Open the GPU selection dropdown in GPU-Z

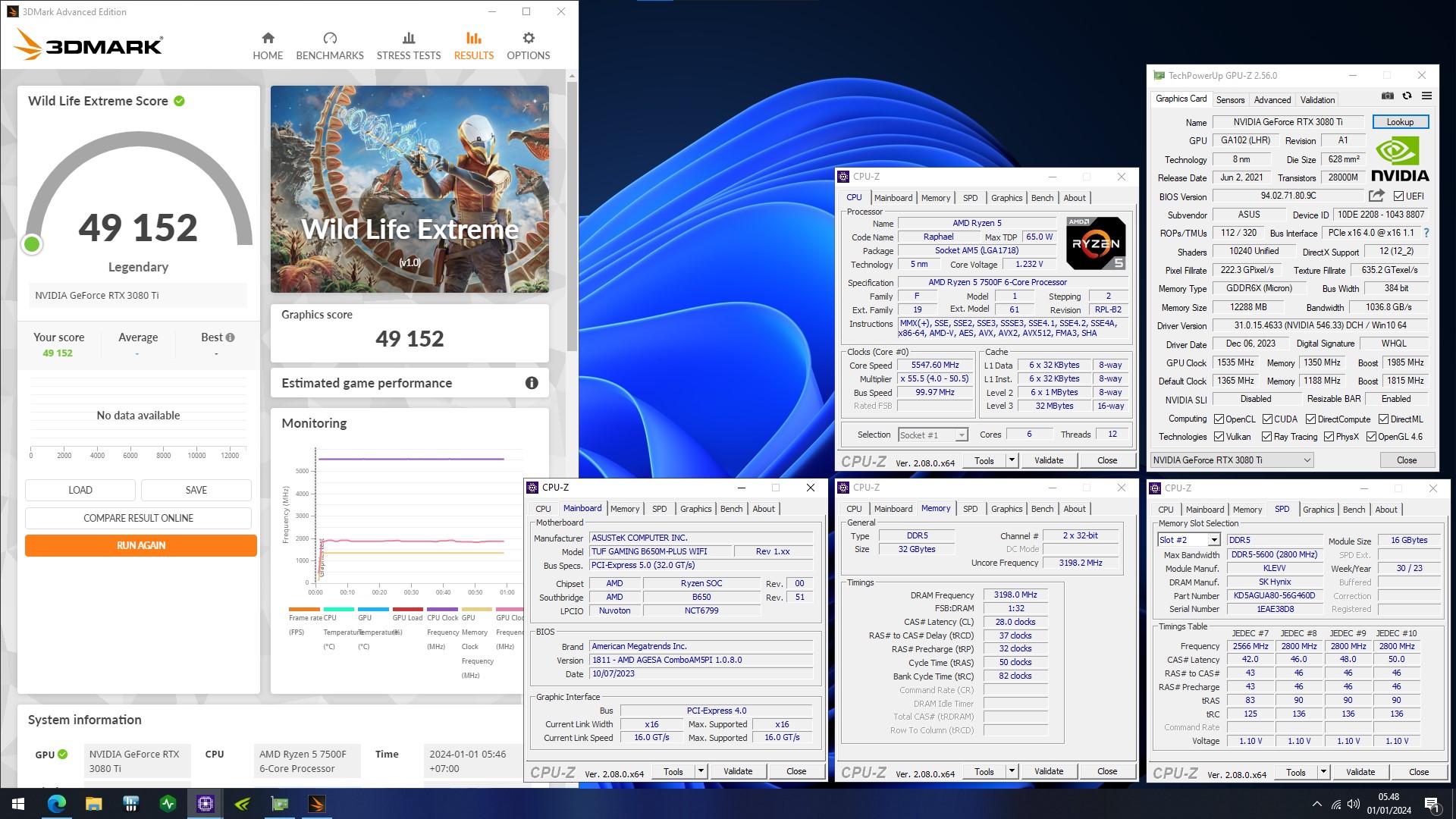point(1232,460)
